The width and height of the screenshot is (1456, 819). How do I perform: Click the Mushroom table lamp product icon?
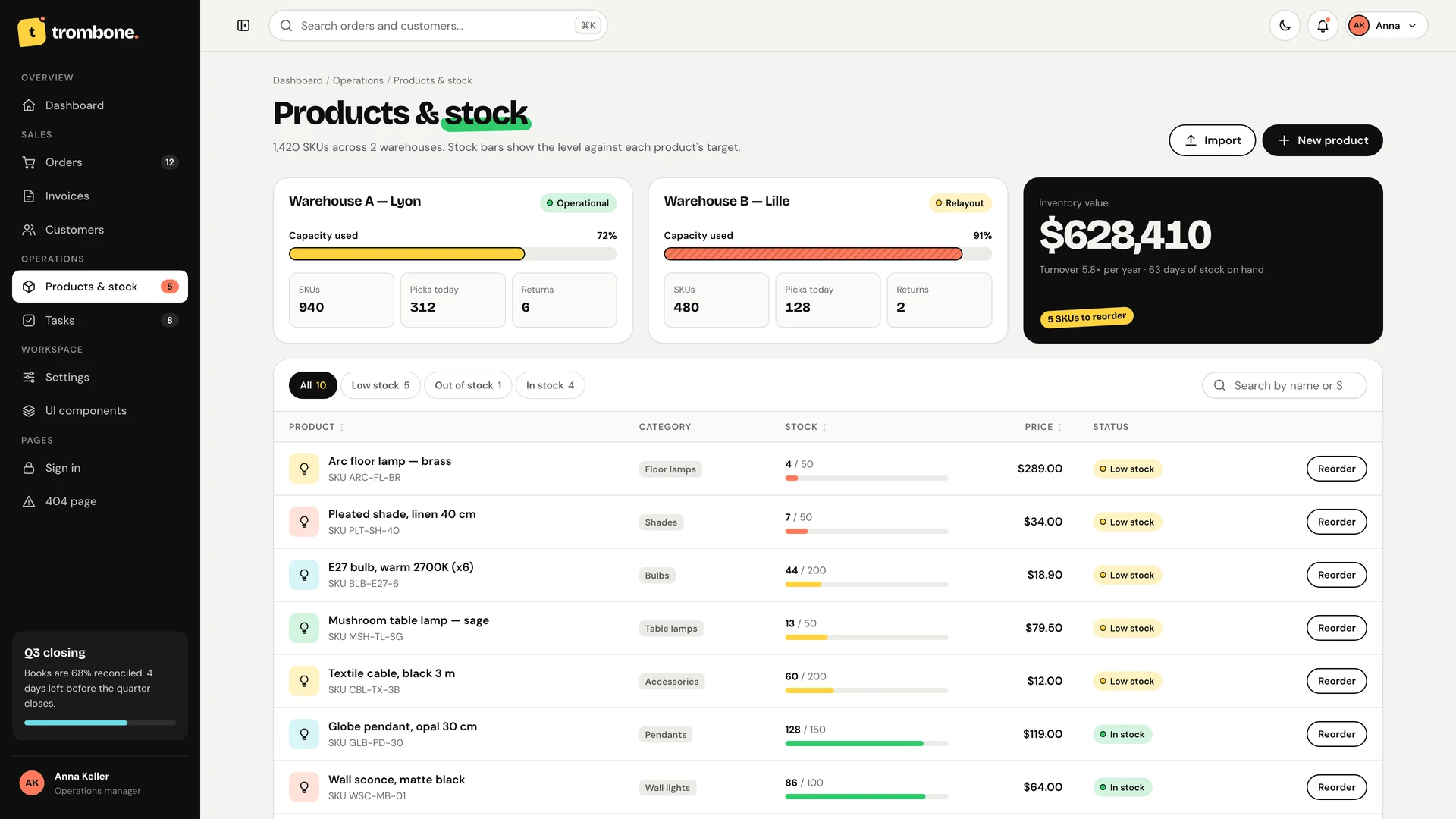[304, 628]
